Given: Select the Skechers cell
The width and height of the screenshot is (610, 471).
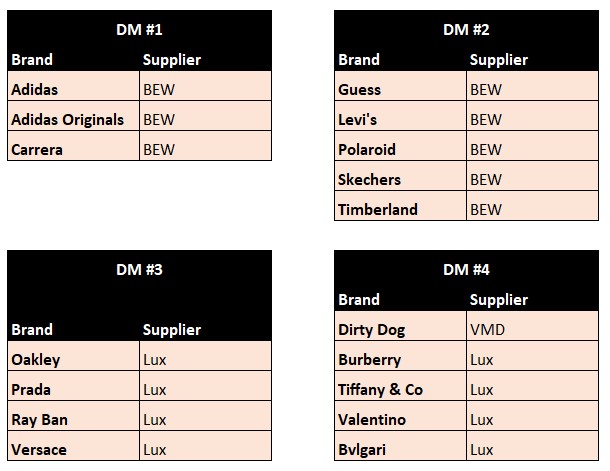Looking at the screenshot, I should 400,179.
